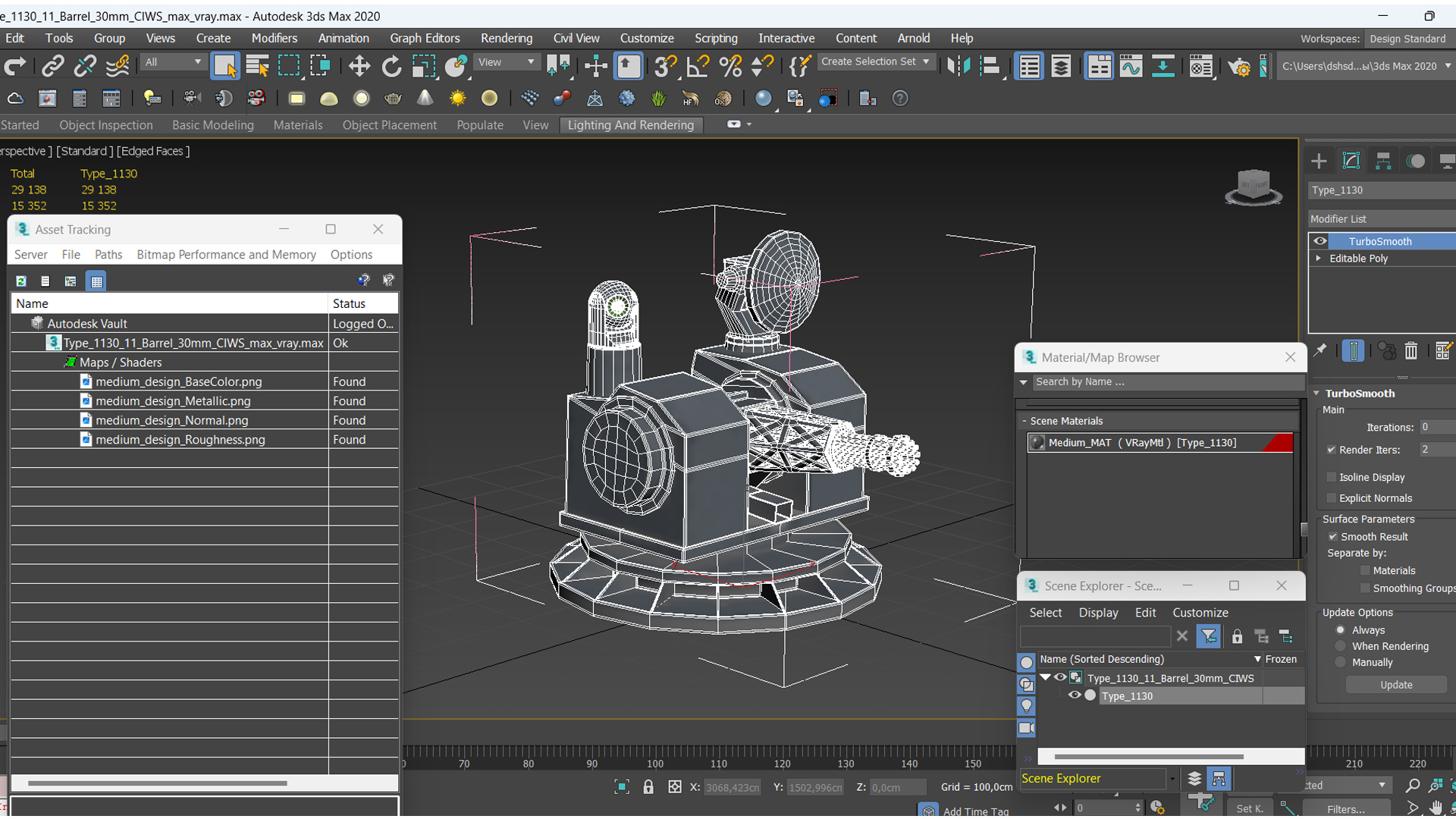Hide Type_1130 object in Scene Explorer
1456x819 pixels.
(x=1074, y=695)
